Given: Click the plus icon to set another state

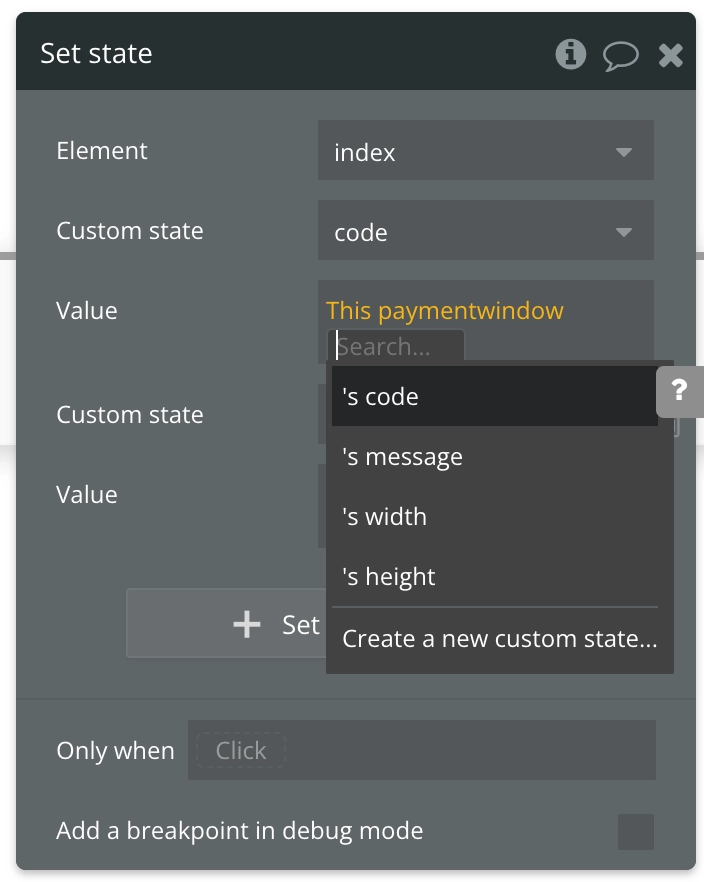Looking at the screenshot, I should (246, 625).
